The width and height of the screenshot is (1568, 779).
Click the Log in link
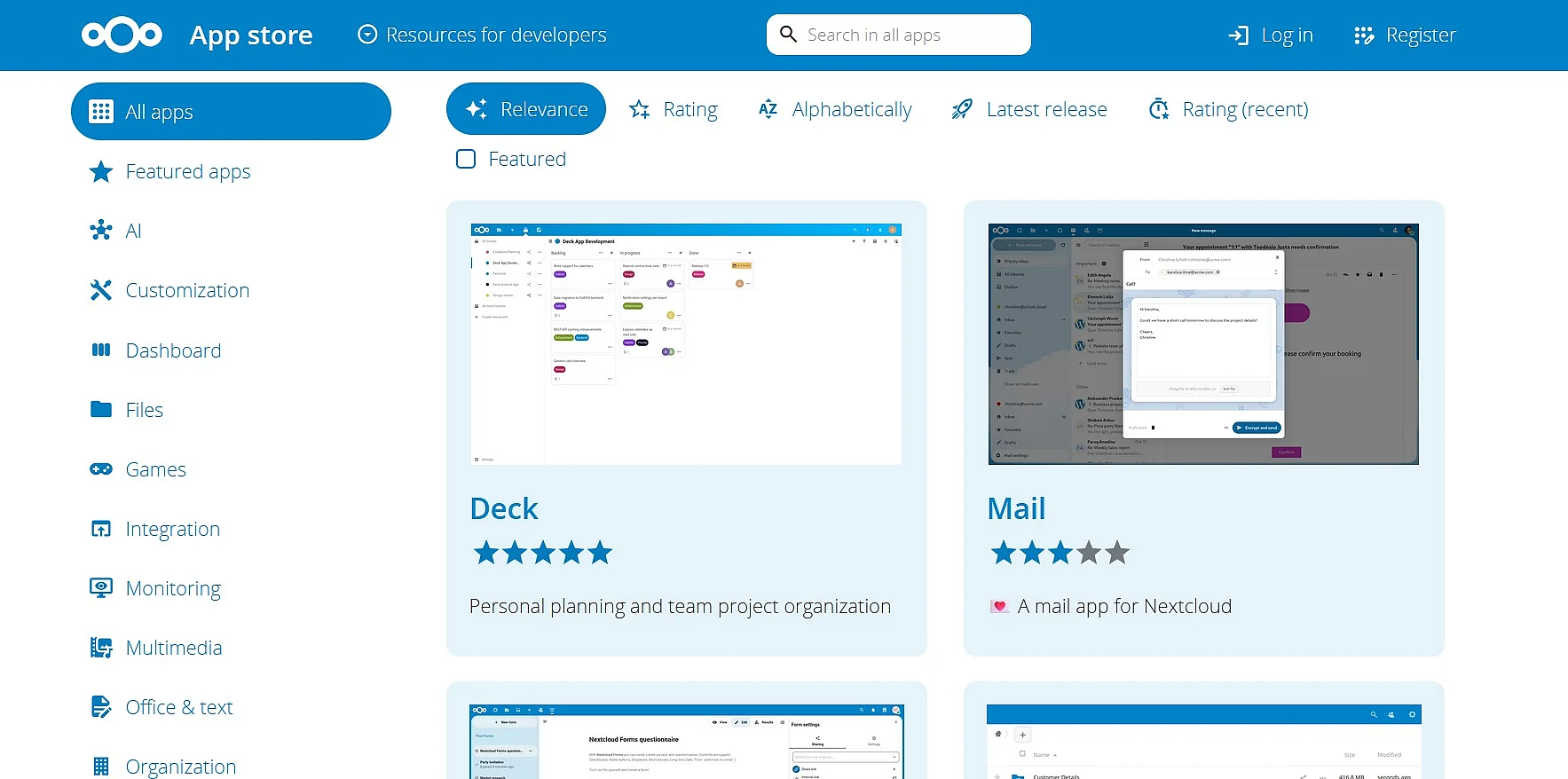[x=1271, y=35]
